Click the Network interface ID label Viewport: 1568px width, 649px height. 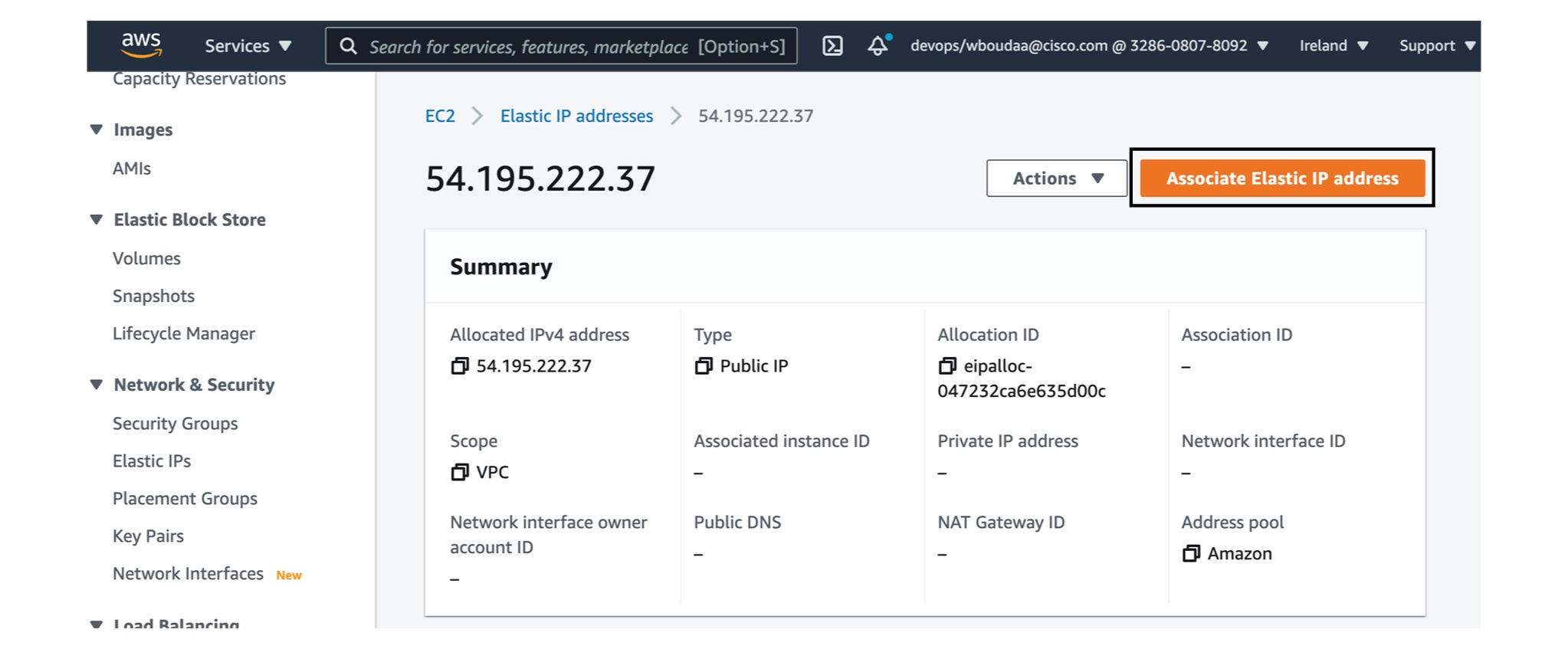pyautogui.click(x=1263, y=441)
